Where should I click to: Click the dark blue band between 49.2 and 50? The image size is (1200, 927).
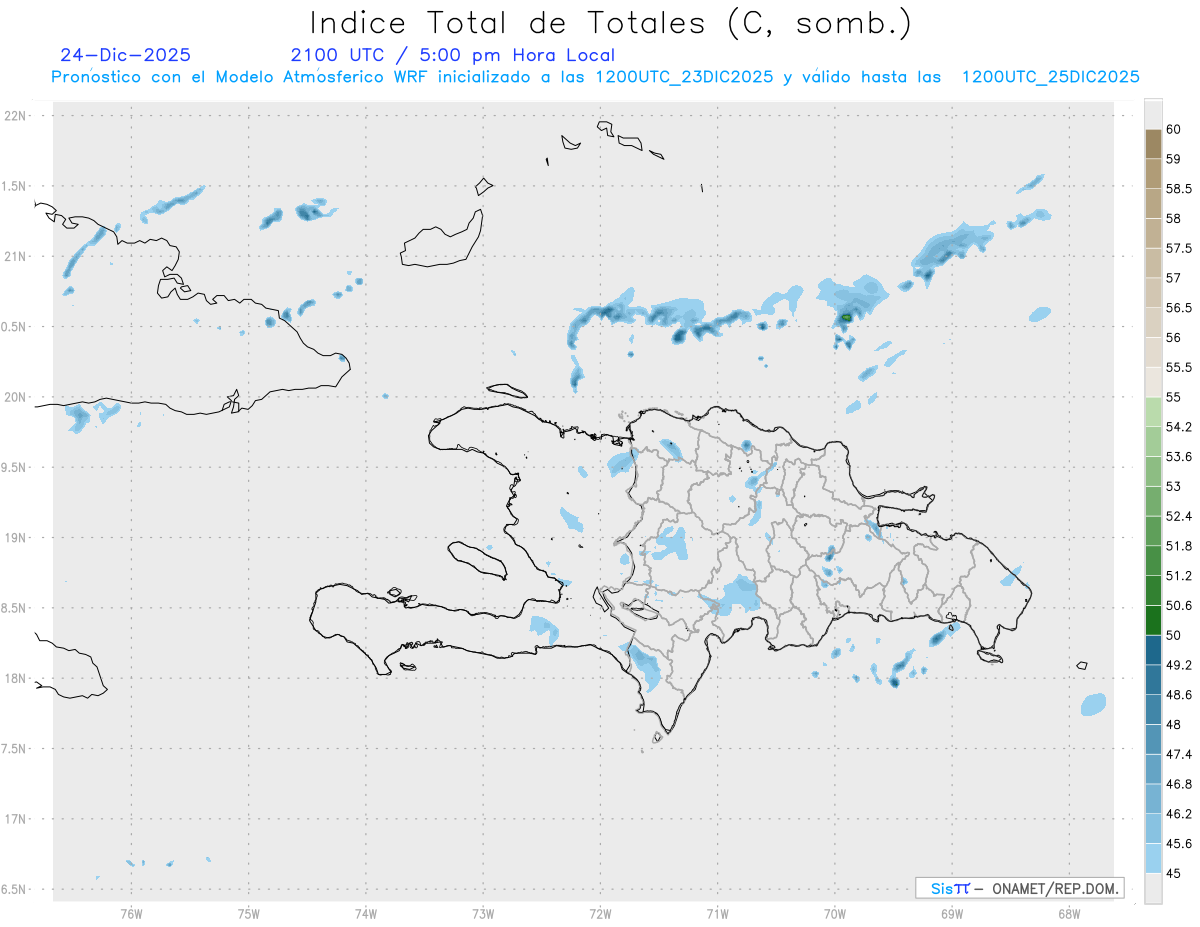click(x=1153, y=650)
